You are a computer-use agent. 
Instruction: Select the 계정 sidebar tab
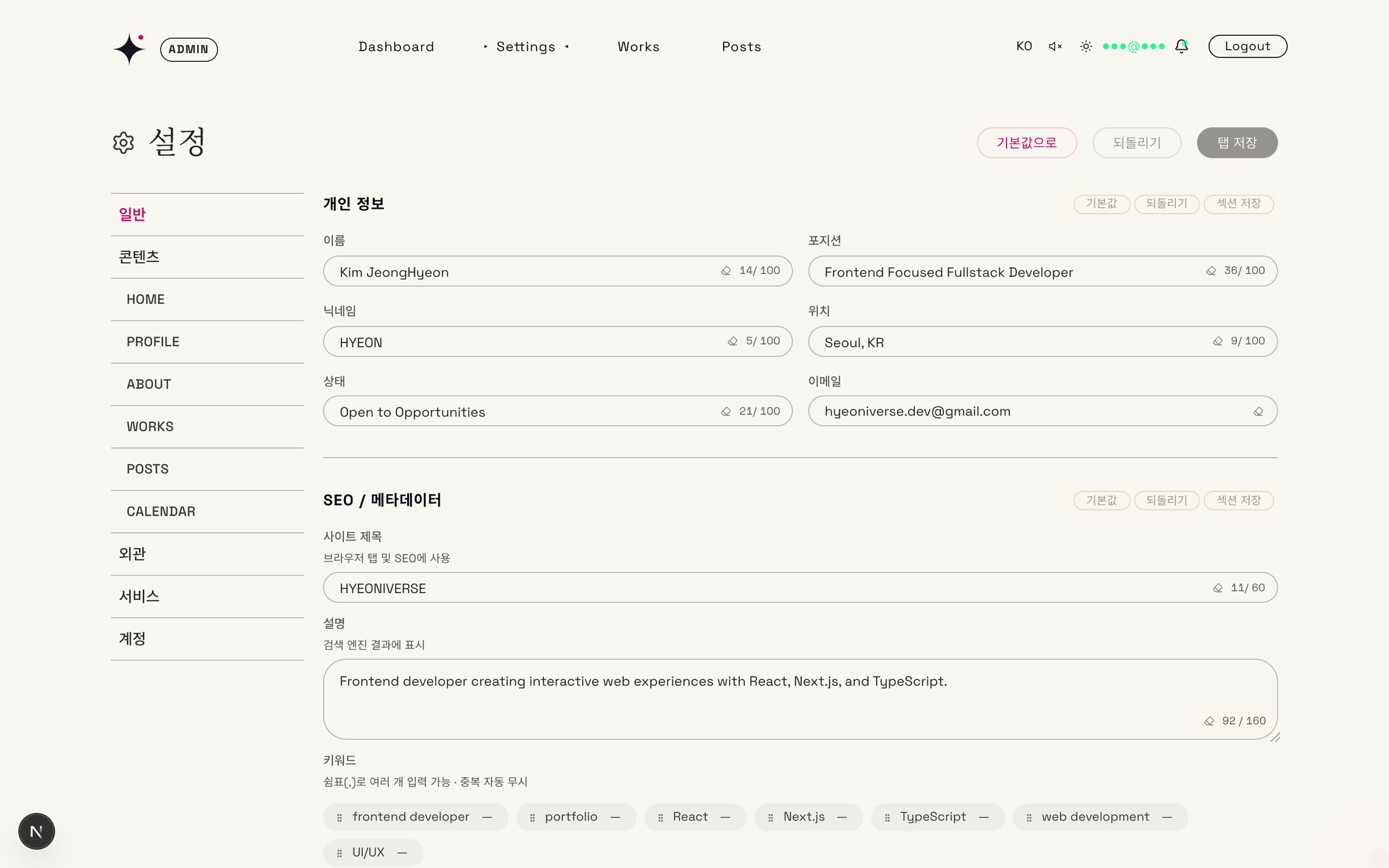207,639
